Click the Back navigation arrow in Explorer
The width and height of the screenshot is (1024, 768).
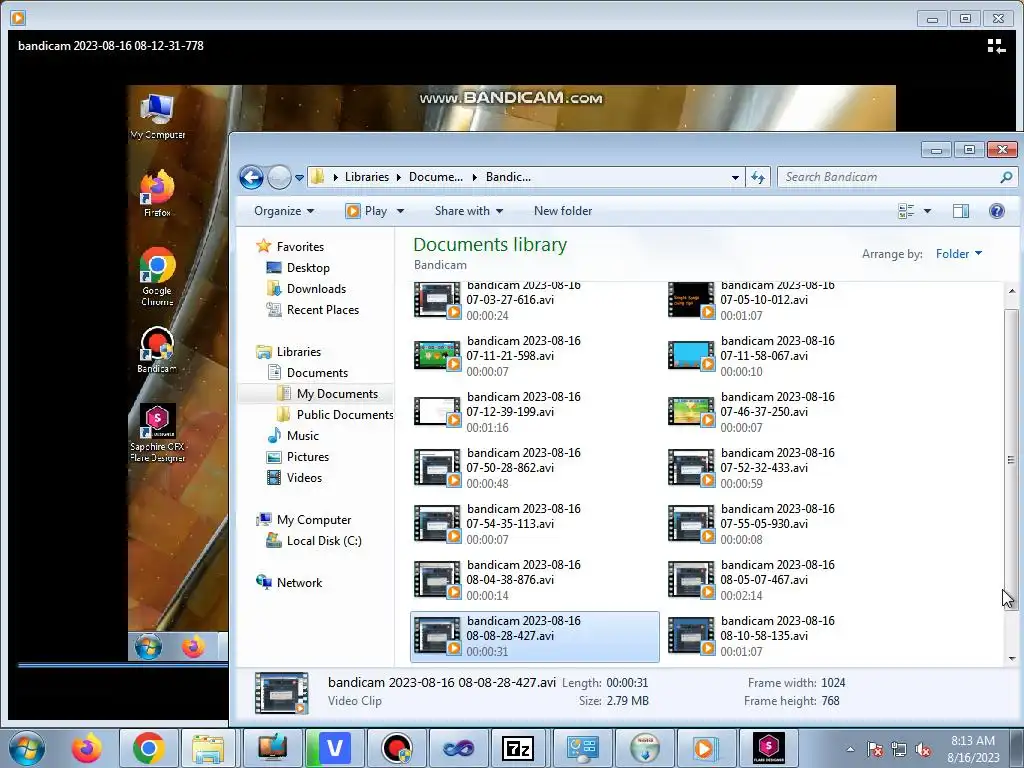click(251, 177)
